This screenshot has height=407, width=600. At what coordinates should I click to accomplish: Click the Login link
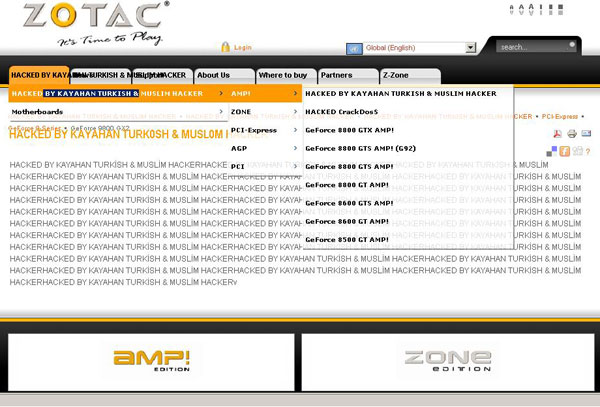click(243, 47)
